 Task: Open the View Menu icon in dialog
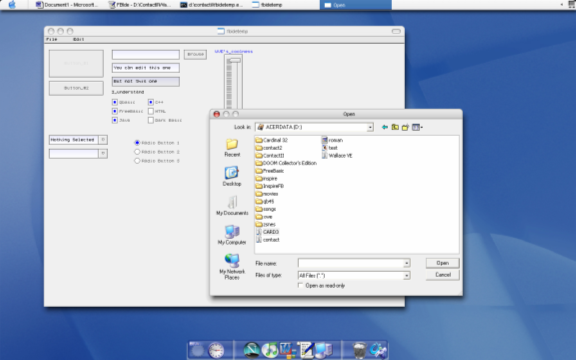point(417,127)
